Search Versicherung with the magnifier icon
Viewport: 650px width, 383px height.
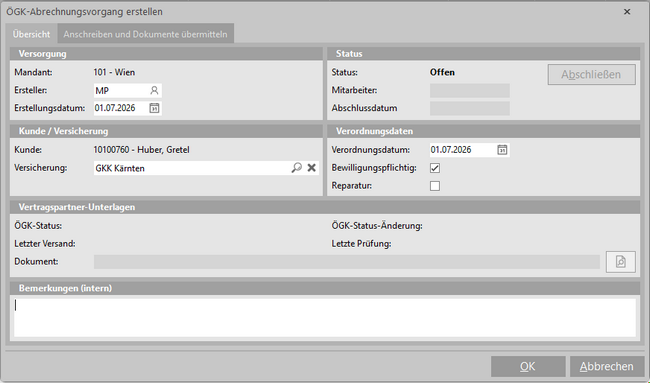coord(296,168)
